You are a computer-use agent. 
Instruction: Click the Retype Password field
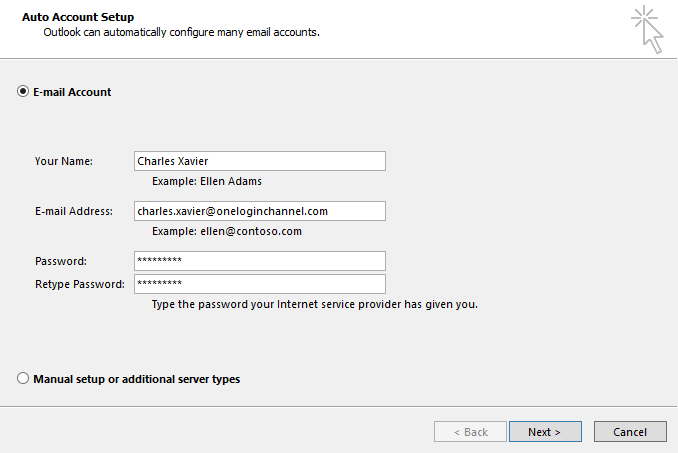point(260,284)
